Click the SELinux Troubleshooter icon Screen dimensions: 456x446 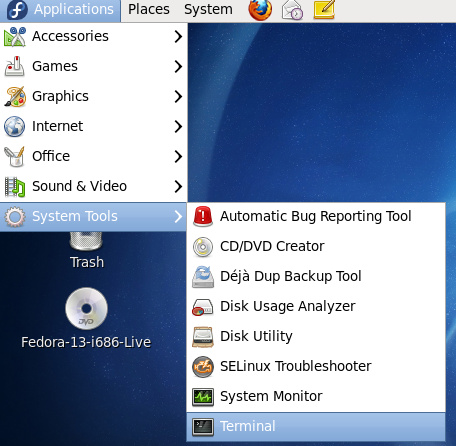(x=203, y=367)
